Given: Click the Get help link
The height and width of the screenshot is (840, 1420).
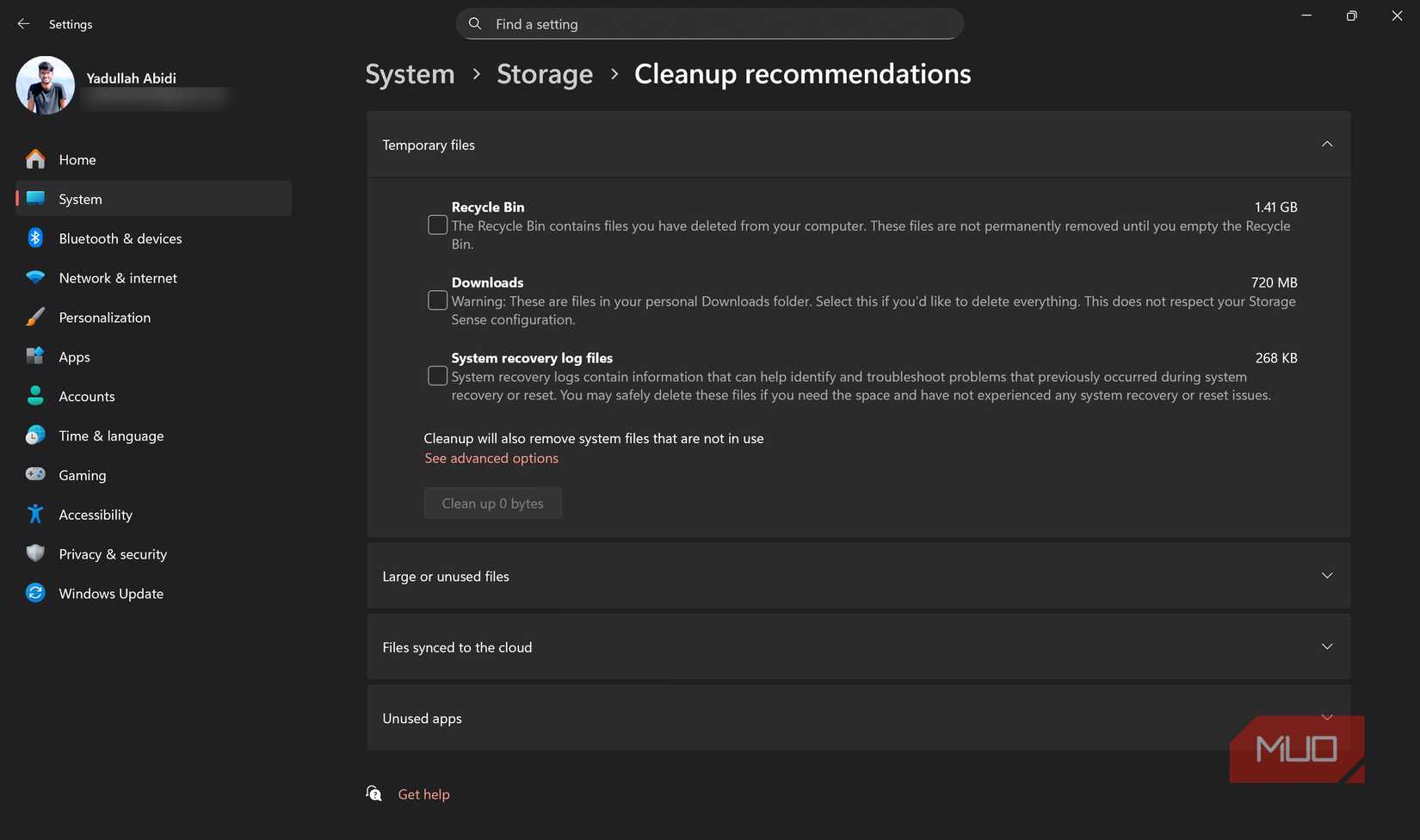Looking at the screenshot, I should pyautogui.click(x=423, y=794).
